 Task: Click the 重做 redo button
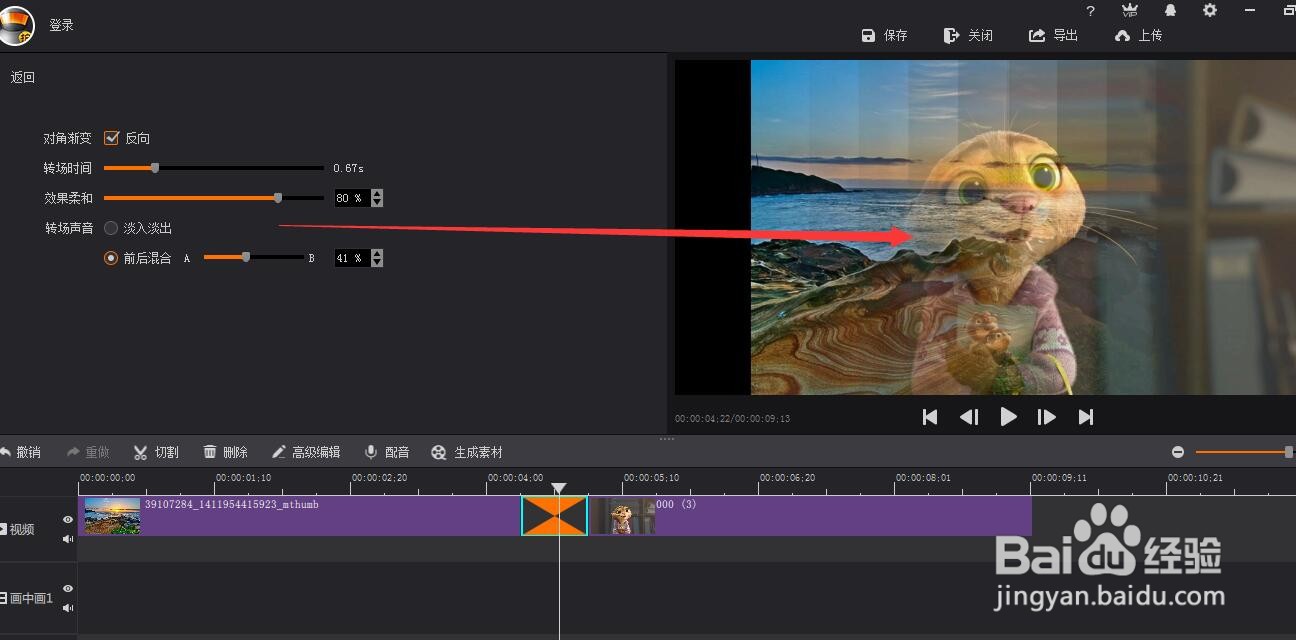click(x=88, y=452)
